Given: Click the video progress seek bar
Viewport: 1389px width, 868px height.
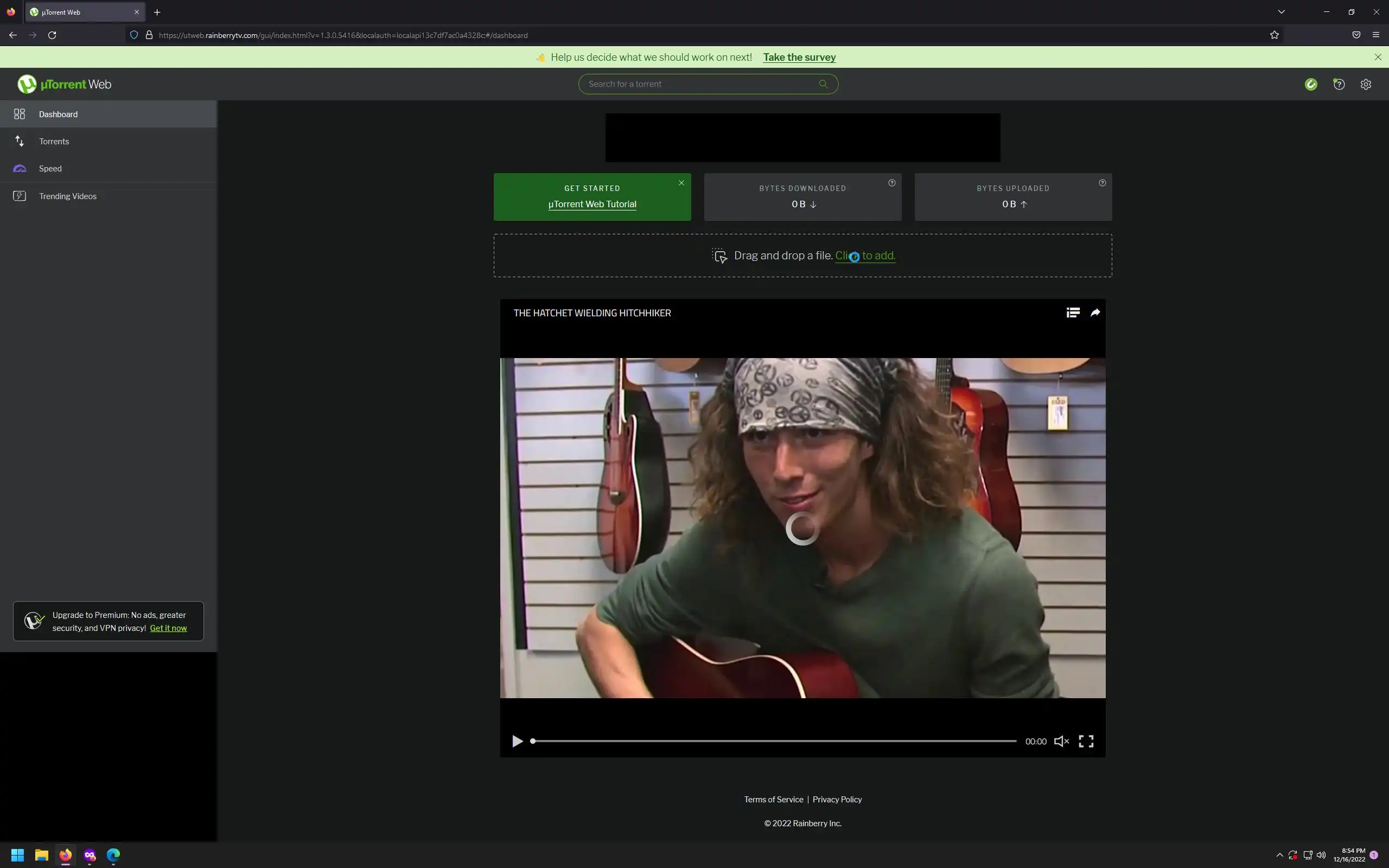Looking at the screenshot, I should pyautogui.click(x=774, y=741).
